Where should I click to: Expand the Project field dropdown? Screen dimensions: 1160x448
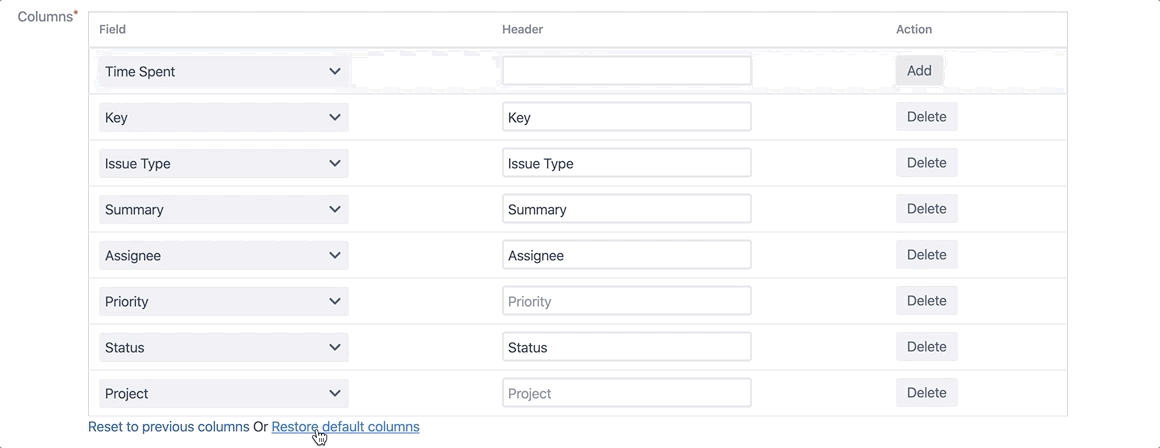click(223, 393)
